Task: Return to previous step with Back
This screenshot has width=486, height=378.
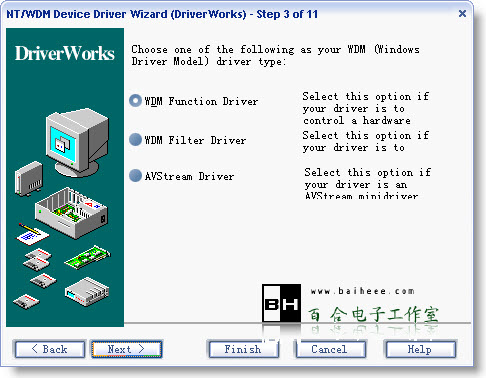Action: (x=50, y=349)
